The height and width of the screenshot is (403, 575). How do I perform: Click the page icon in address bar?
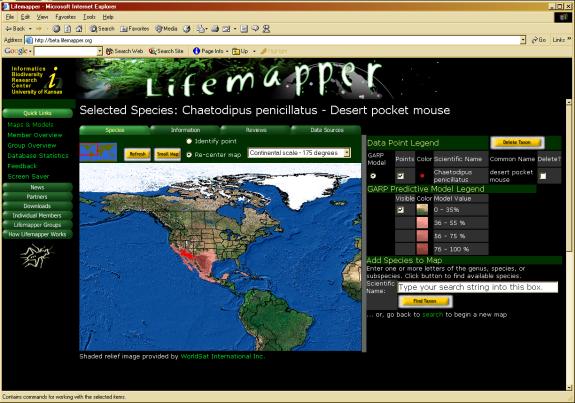tap(30, 40)
